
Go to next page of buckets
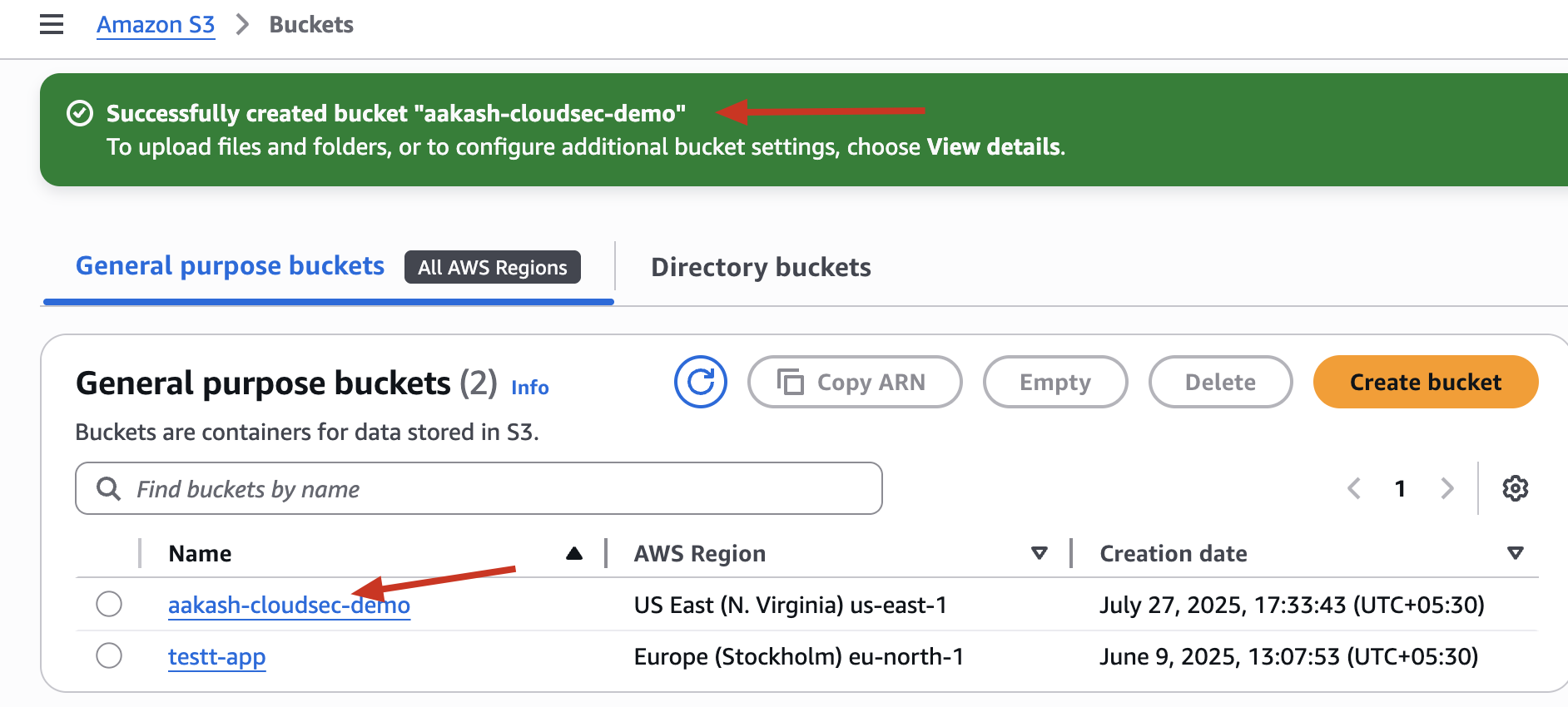(1447, 488)
